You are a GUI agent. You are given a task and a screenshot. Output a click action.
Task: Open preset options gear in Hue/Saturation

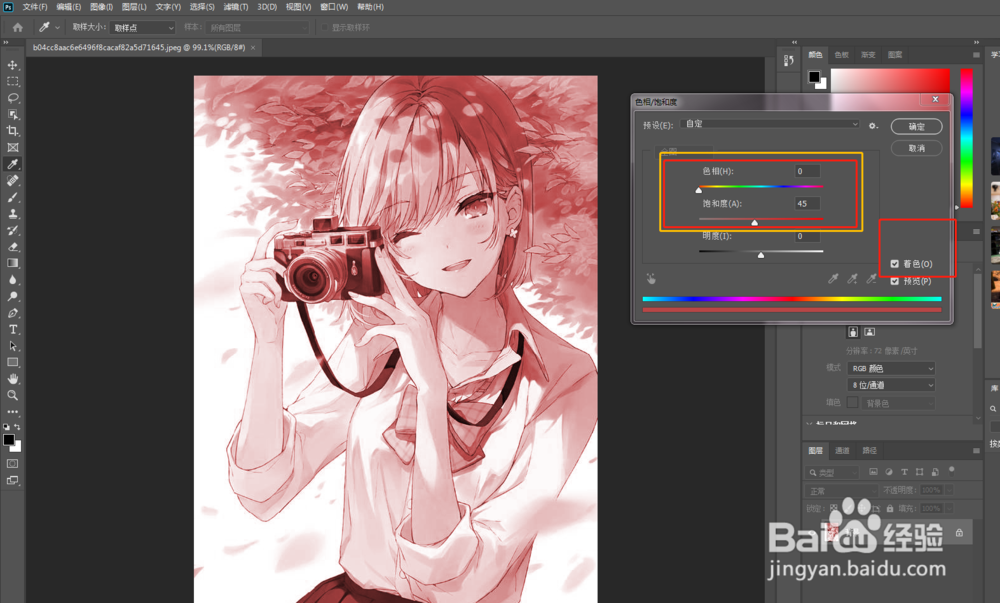pyautogui.click(x=873, y=126)
